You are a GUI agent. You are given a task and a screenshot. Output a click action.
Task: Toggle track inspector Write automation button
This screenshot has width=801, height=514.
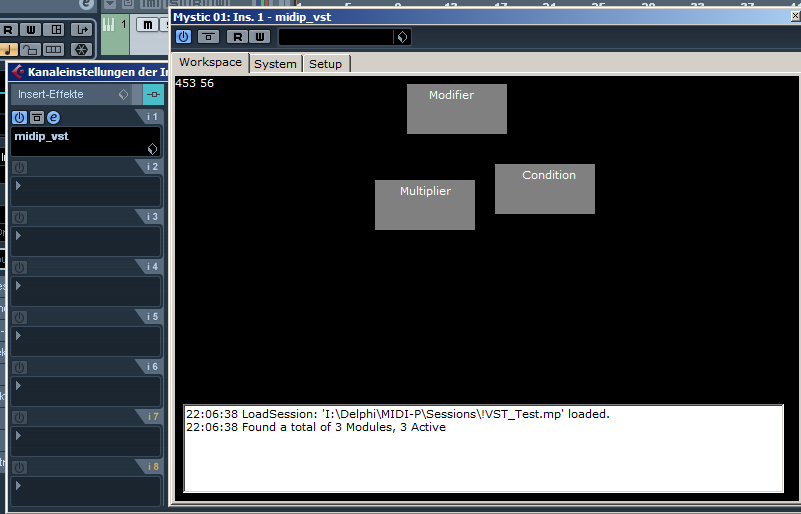click(31, 30)
